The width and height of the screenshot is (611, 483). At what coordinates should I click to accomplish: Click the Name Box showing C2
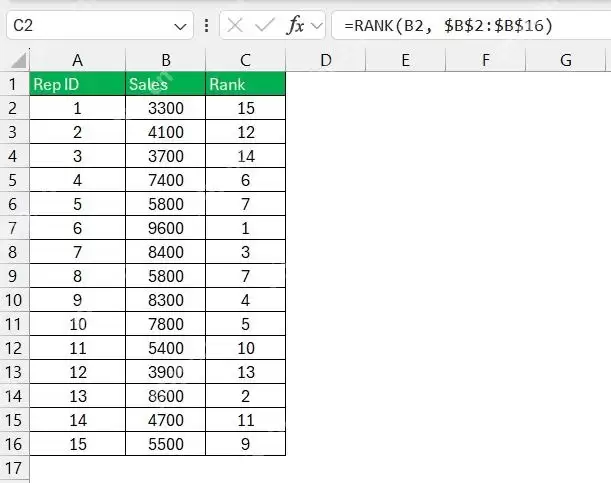click(x=100, y=25)
